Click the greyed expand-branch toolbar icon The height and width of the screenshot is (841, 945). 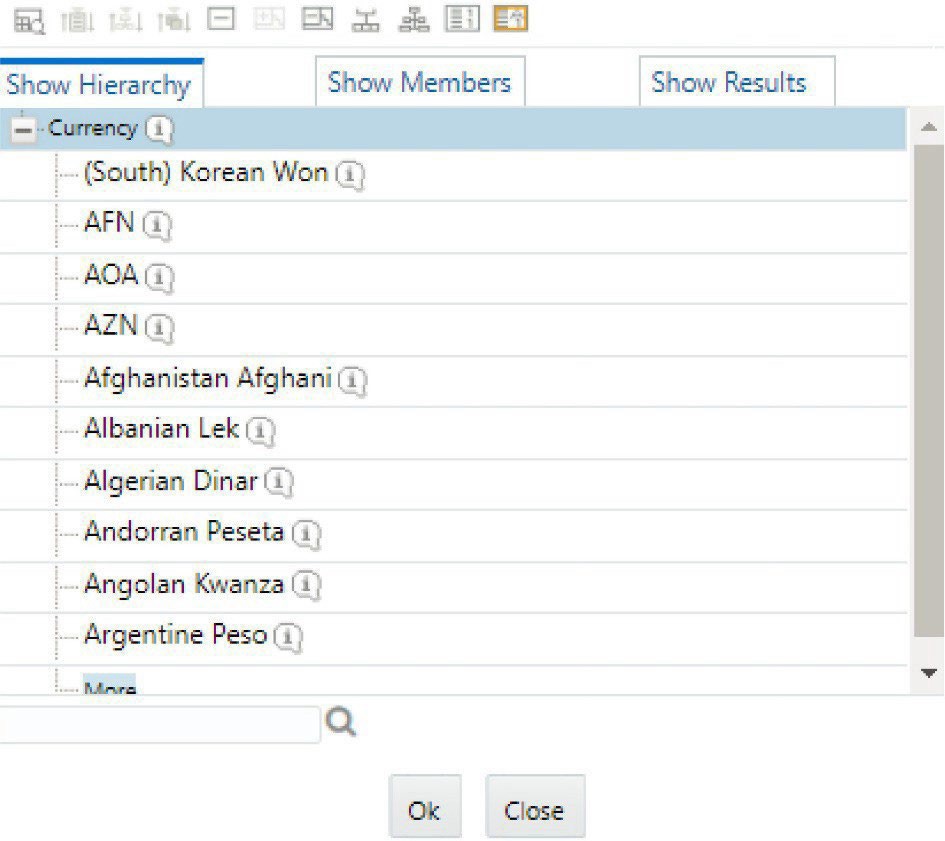click(x=269, y=19)
